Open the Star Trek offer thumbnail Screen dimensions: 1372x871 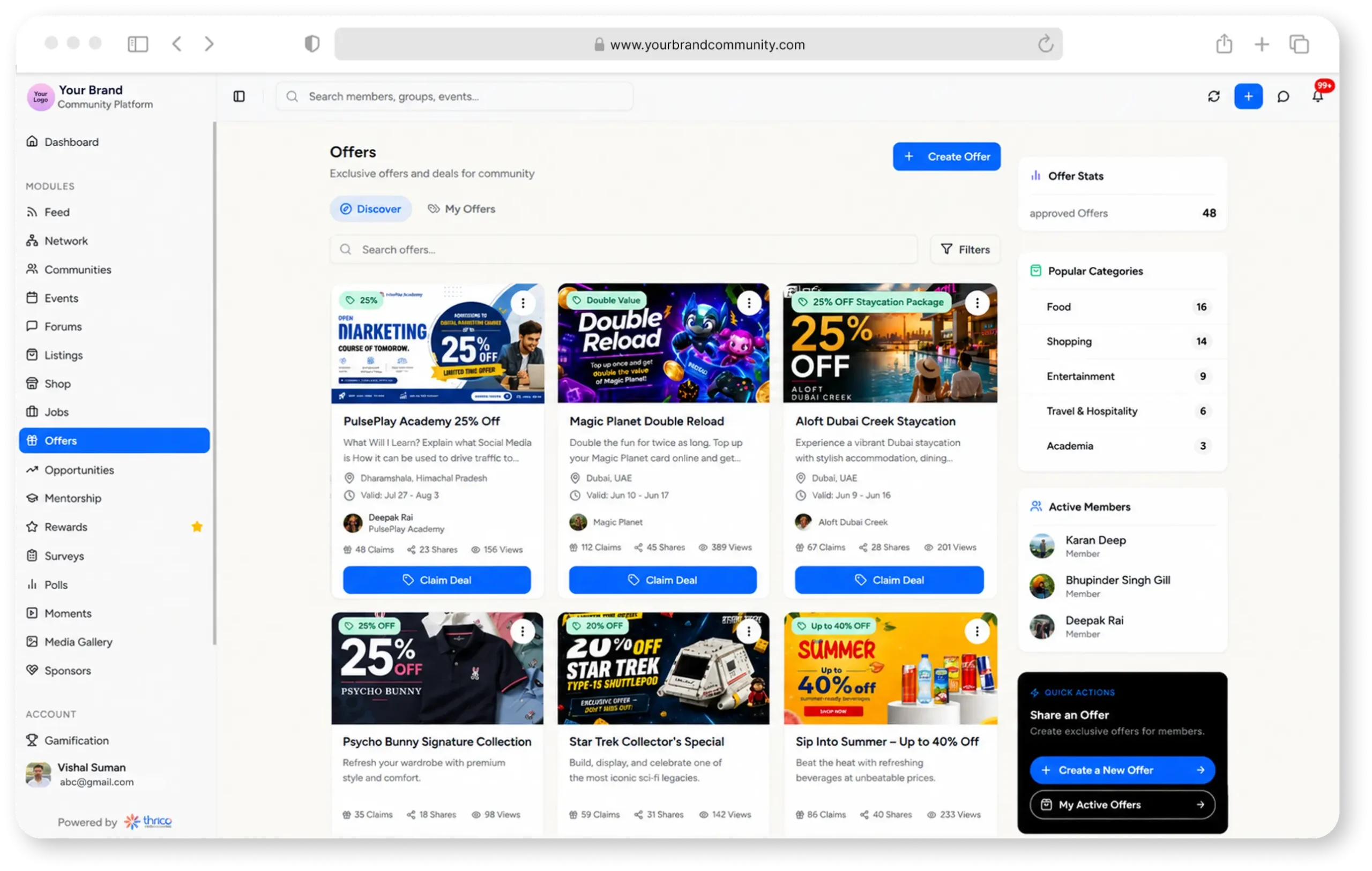coord(663,668)
